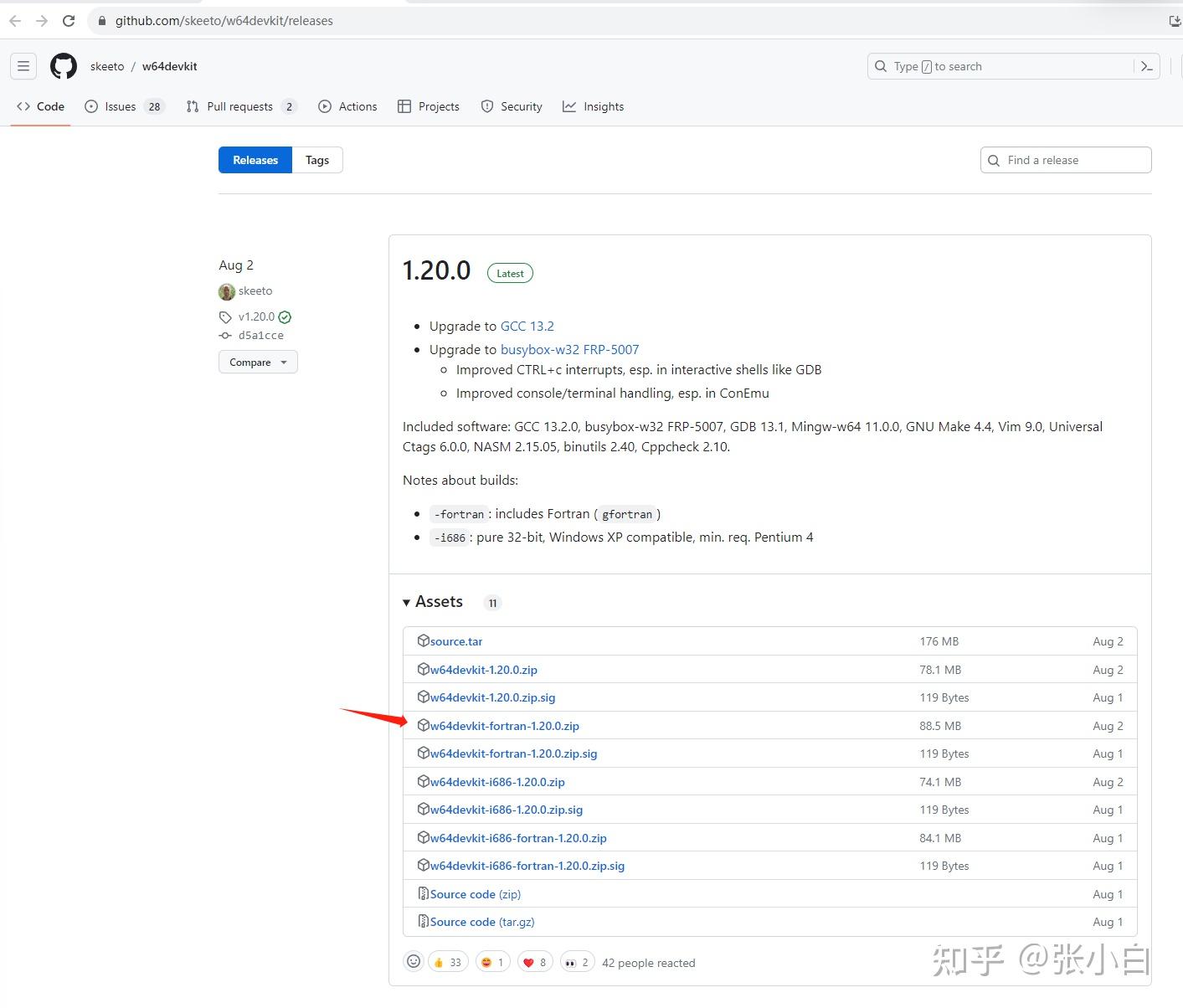The height and width of the screenshot is (1008, 1183).
Task: Add a reaction with the smiley icon
Action: 414,961
